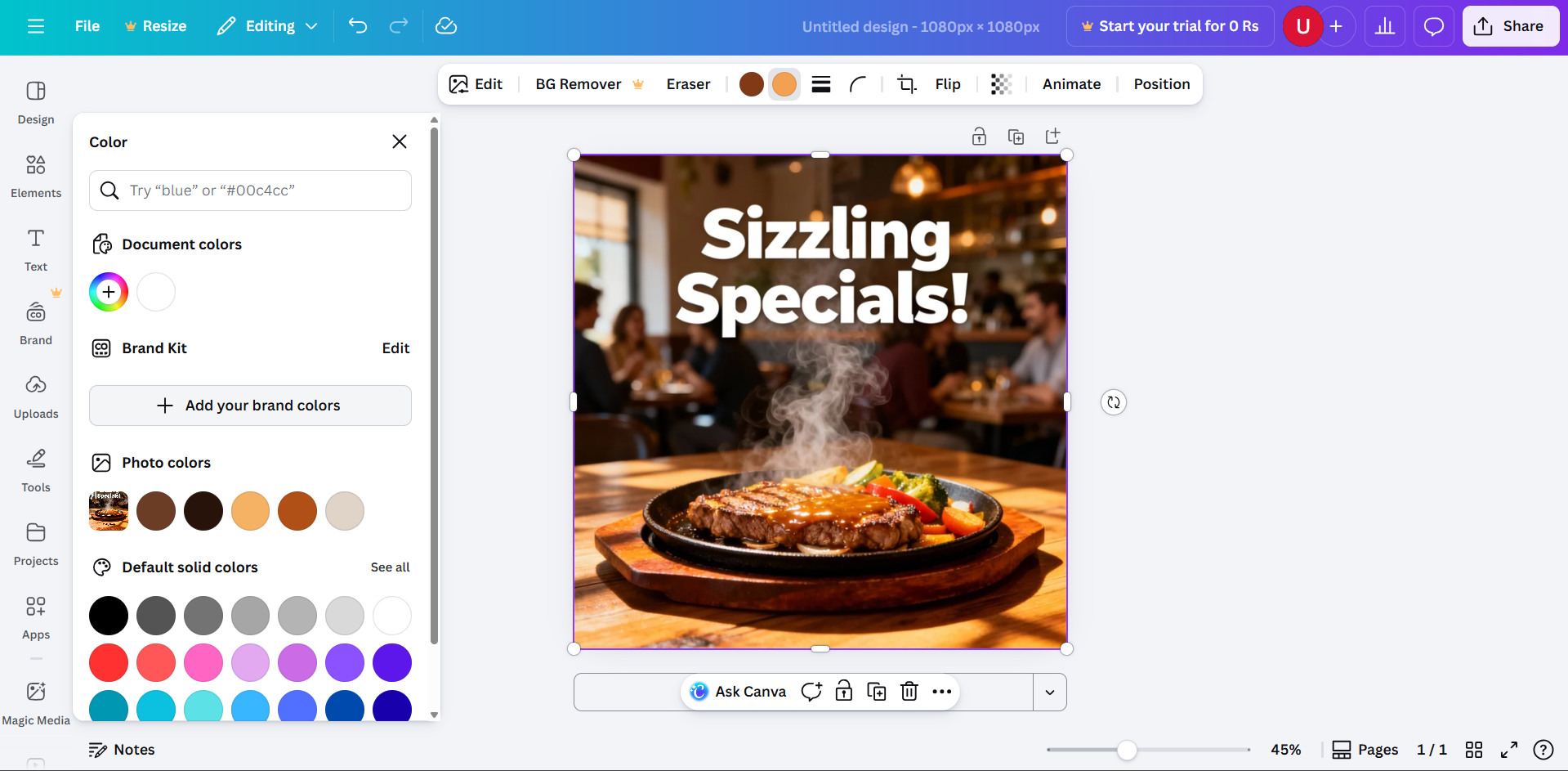Expand the floating toolbar options chevron
The width and height of the screenshot is (1568, 771).
click(1050, 692)
